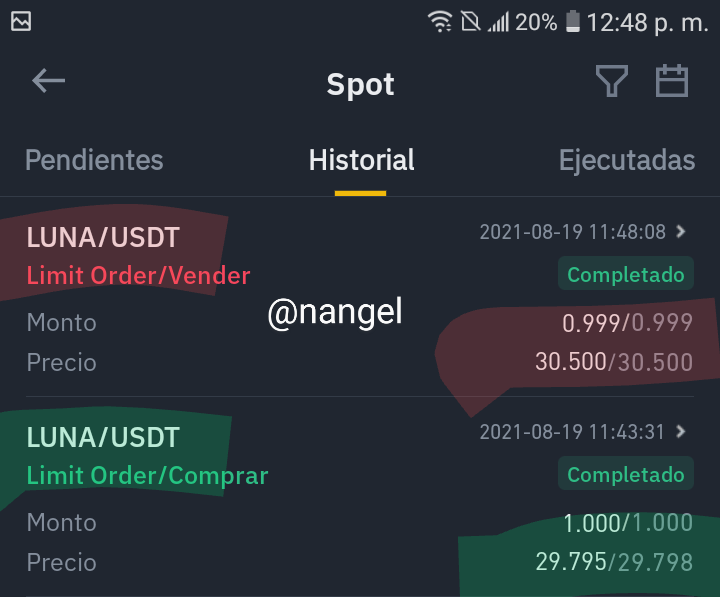
Task: Tap the 30.500/30.500 sell price value
Action: 614,361
